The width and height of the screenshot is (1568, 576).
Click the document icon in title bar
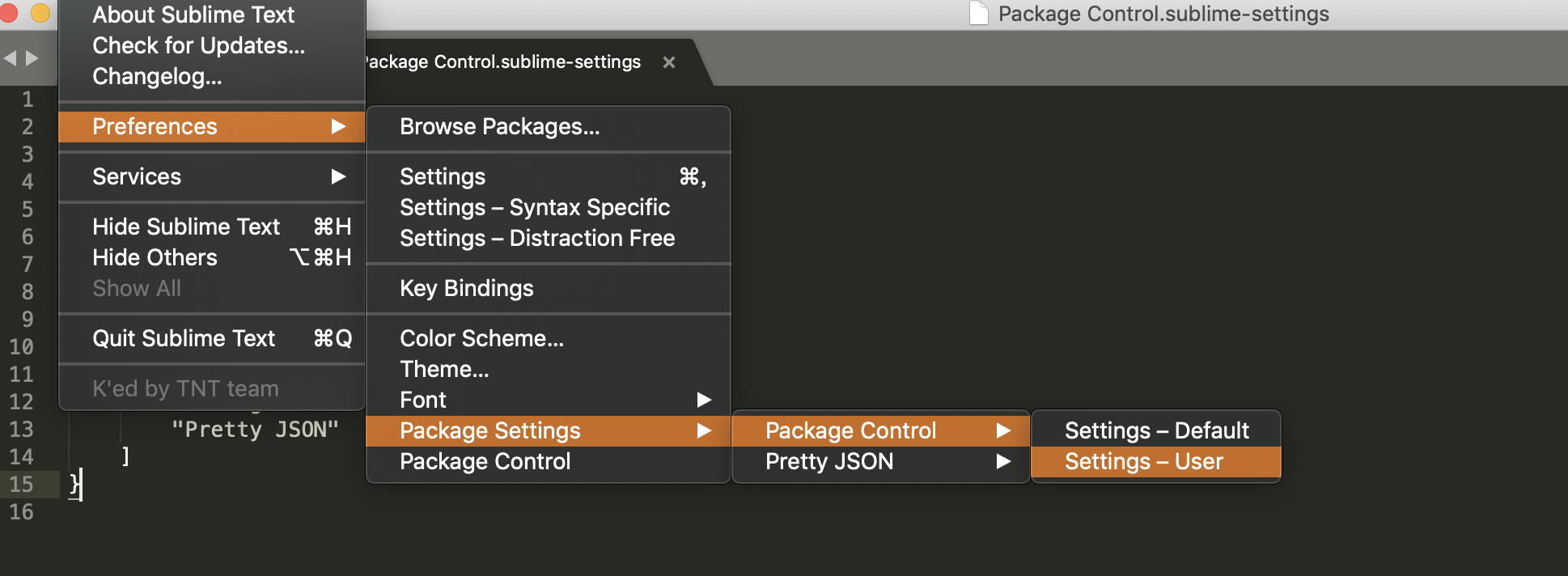[978, 14]
